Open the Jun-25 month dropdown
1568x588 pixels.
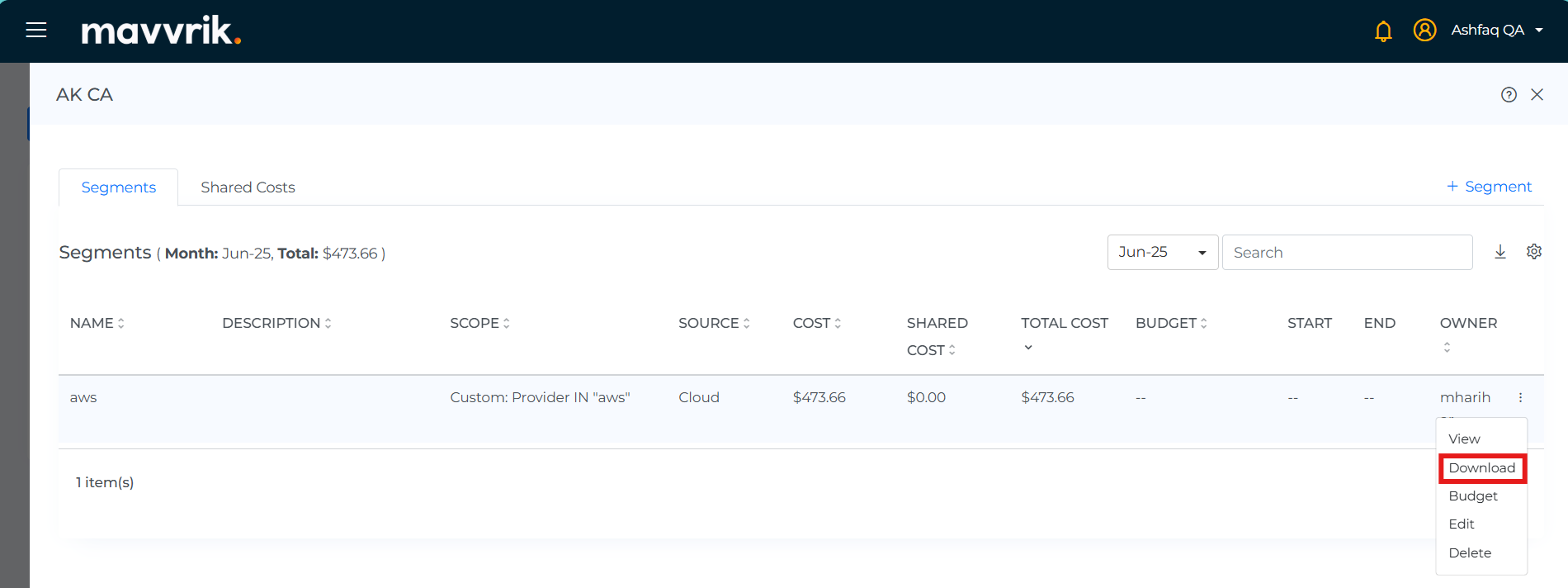click(1162, 253)
